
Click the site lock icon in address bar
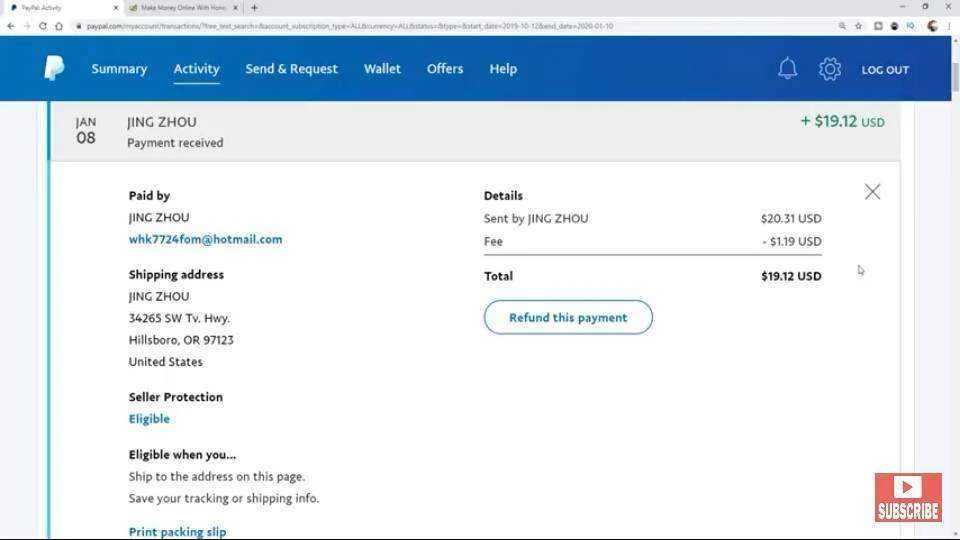pos(79,26)
